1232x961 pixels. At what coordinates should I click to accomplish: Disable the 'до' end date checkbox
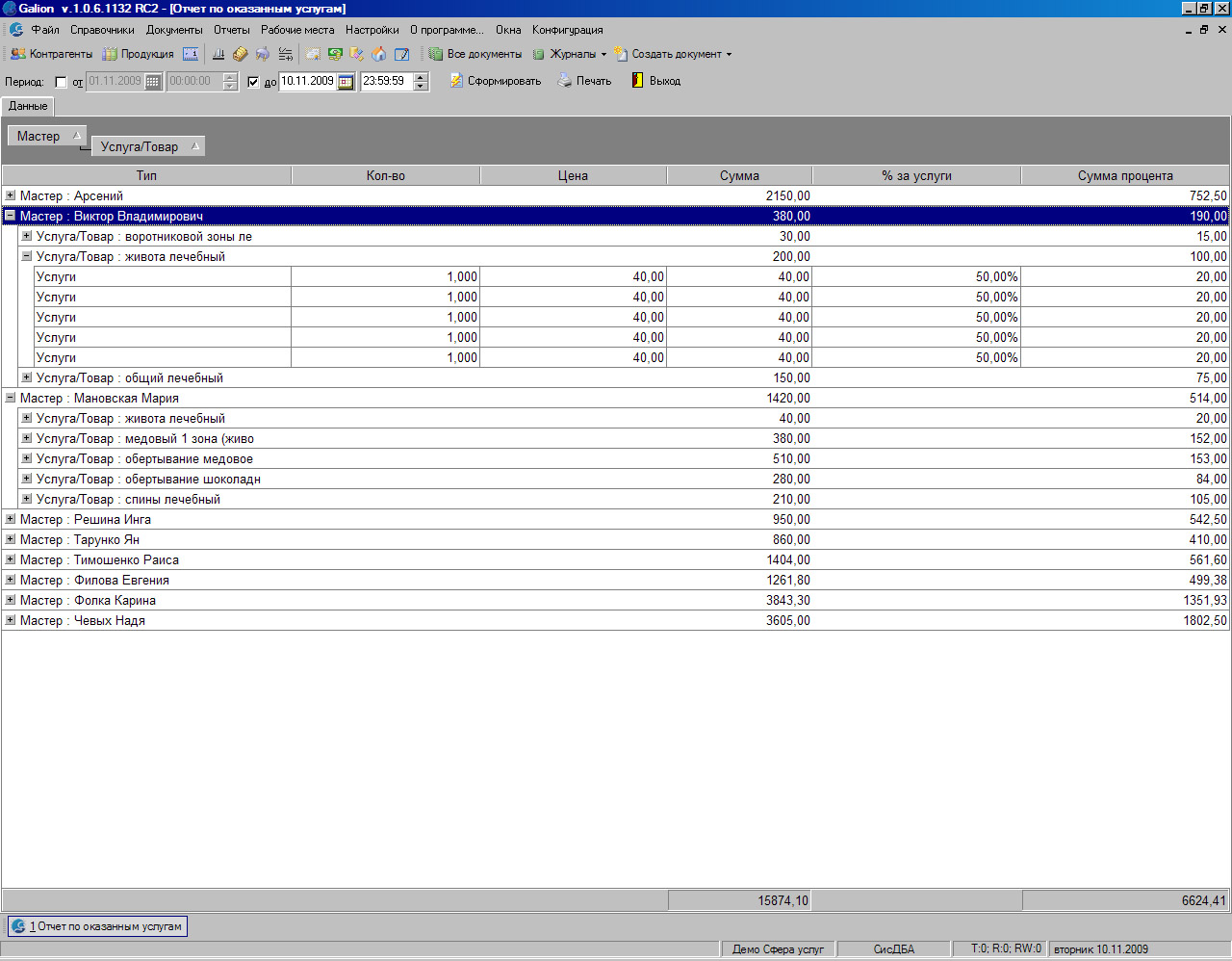[x=253, y=82]
